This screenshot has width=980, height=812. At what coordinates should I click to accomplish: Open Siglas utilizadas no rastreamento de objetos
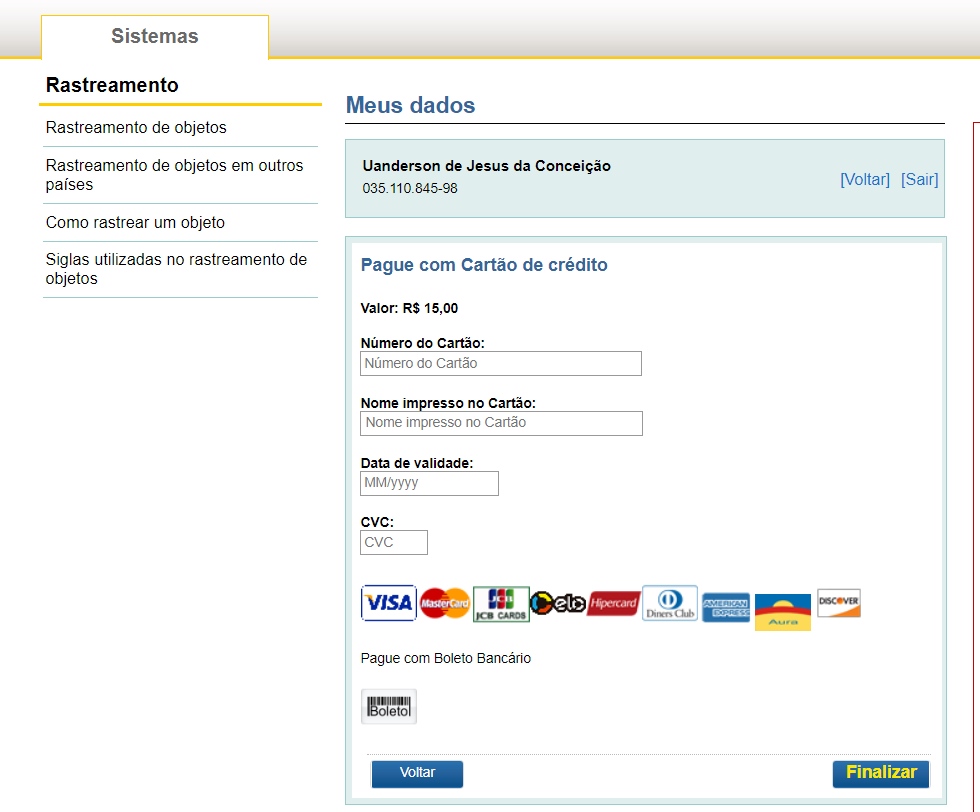pyautogui.click(x=176, y=269)
